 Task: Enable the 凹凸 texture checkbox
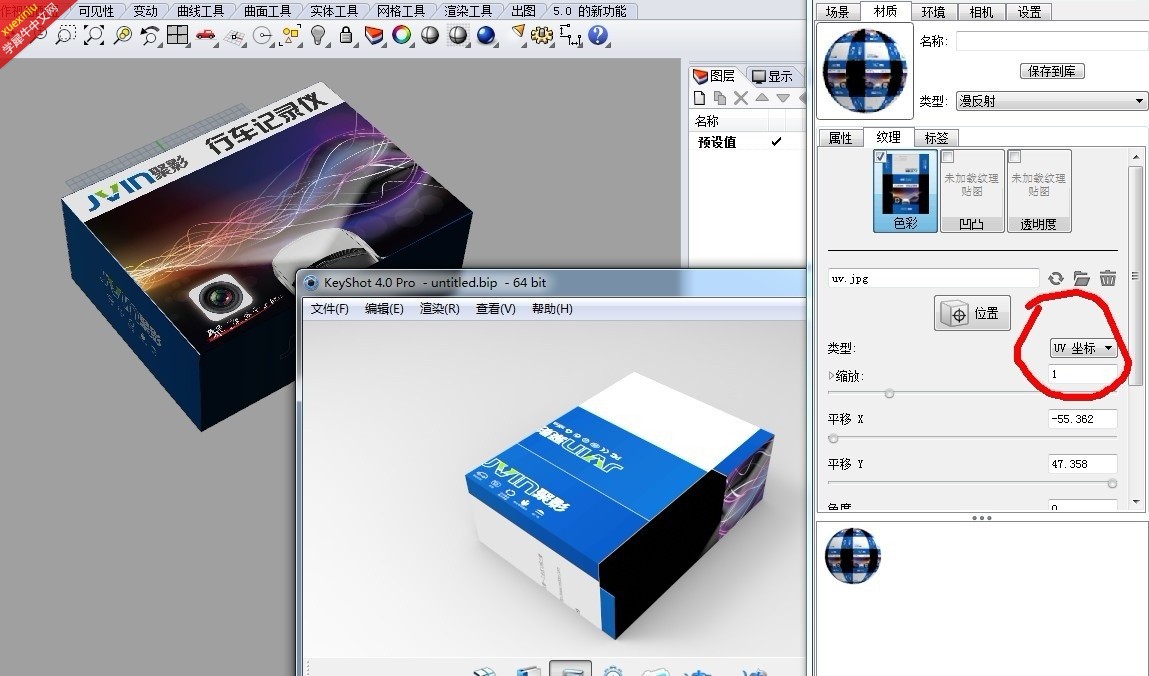point(947,157)
